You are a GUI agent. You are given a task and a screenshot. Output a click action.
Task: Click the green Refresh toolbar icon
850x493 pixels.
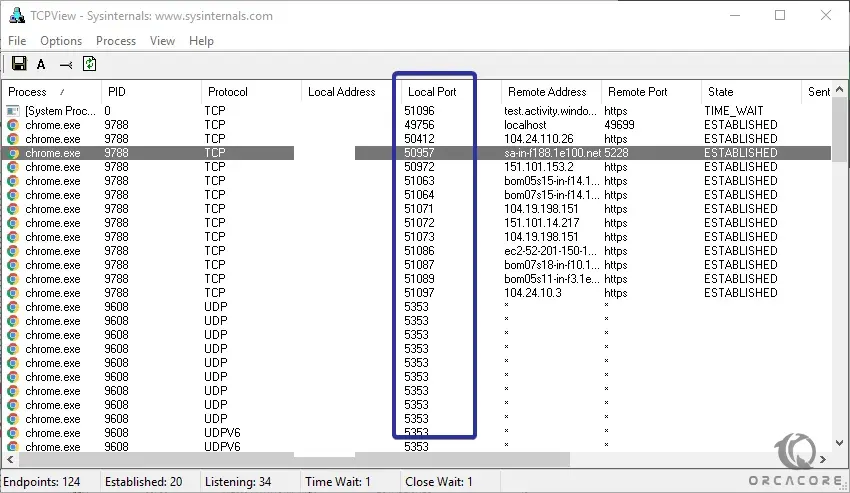point(89,64)
